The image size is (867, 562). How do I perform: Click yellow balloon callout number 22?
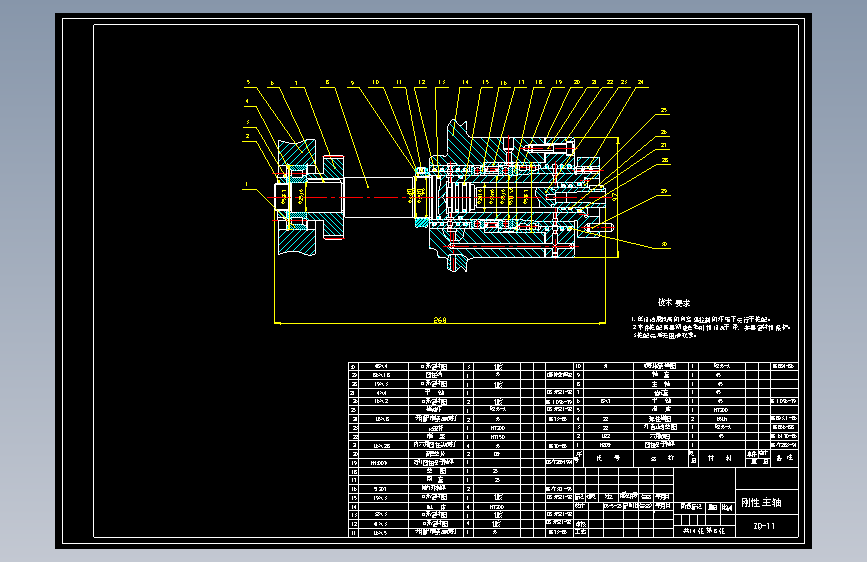click(610, 82)
